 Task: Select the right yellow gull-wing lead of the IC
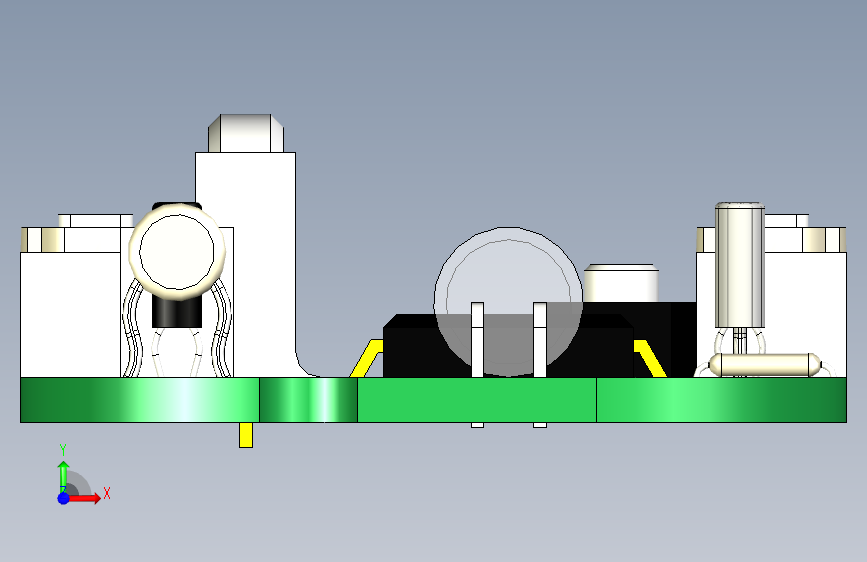[650, 358]
